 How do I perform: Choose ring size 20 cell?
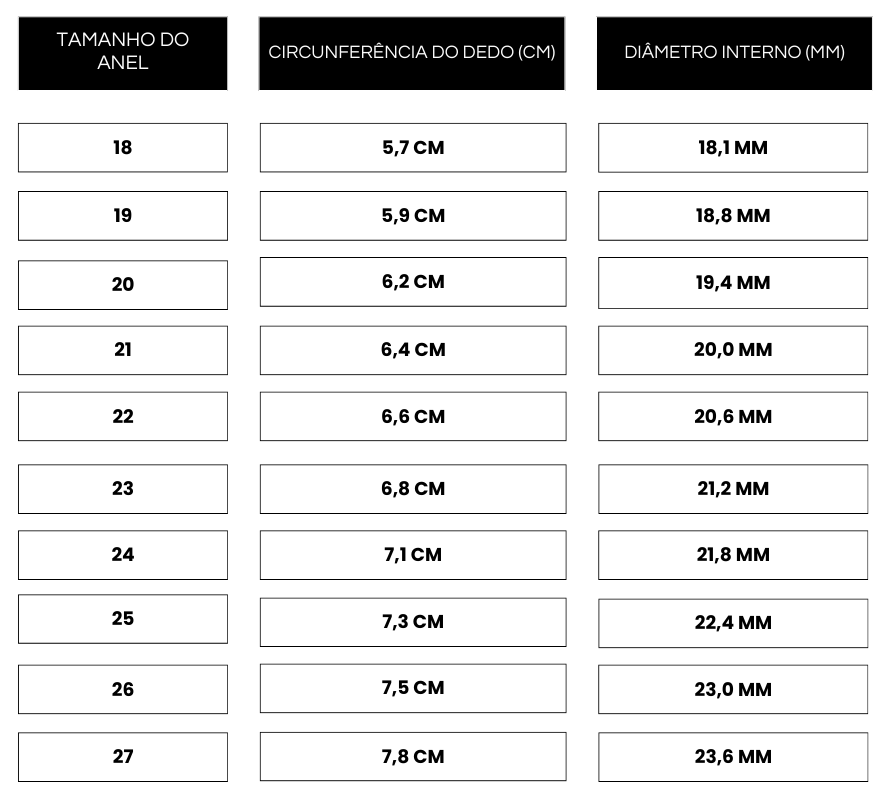click(x=123, y=285)
